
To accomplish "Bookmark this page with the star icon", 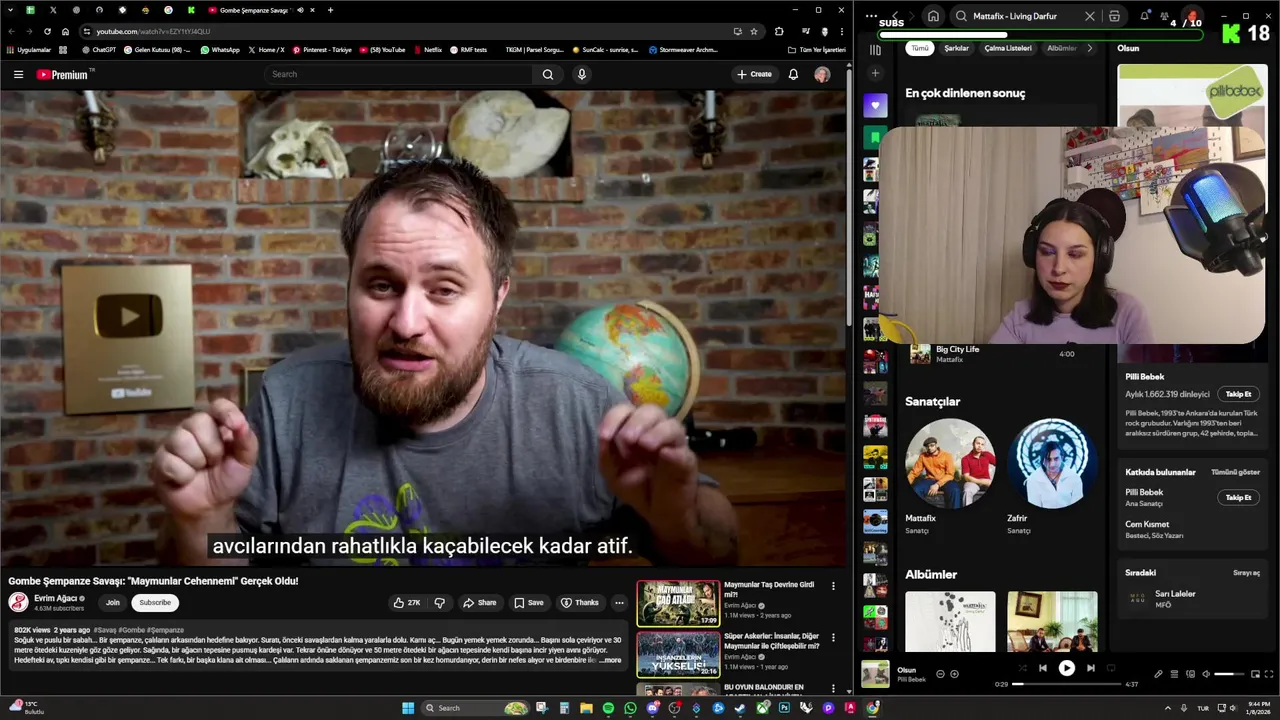I will [x=754, y=31].
